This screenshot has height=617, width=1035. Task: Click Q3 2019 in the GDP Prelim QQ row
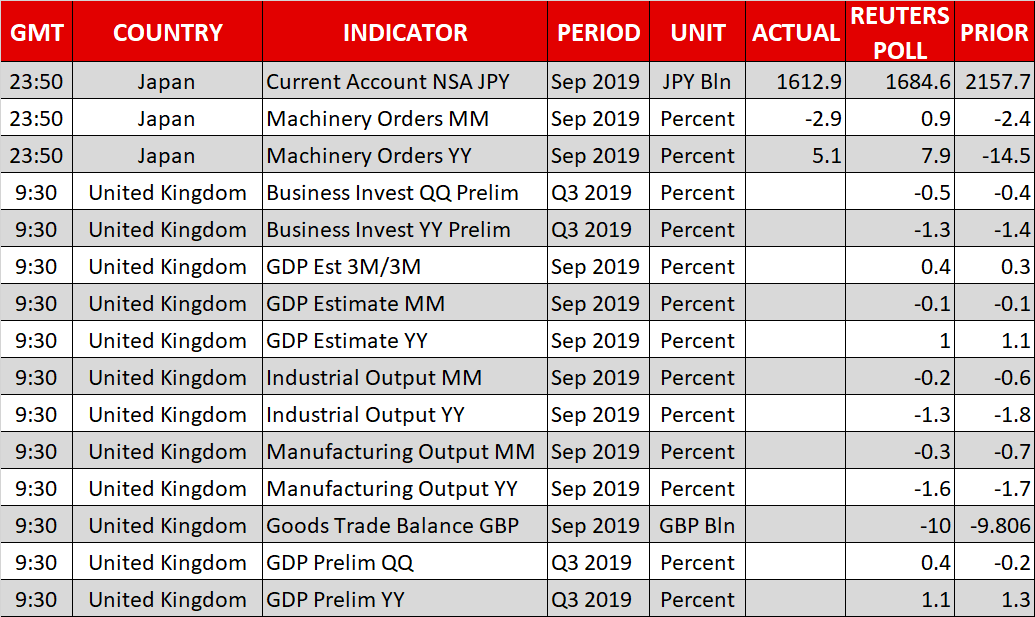pos(591,562)
